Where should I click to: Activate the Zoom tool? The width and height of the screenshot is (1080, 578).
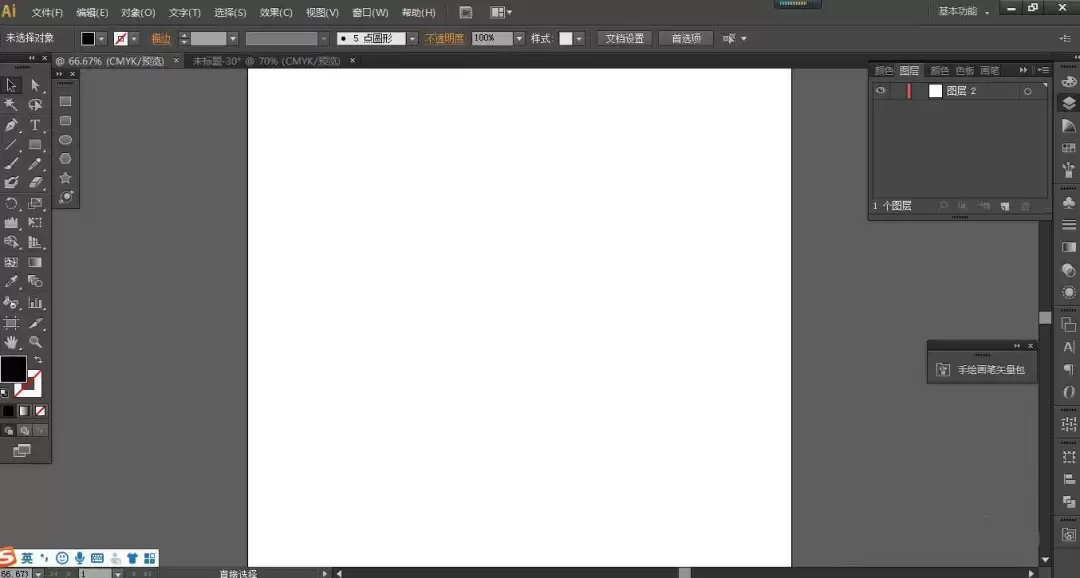(35, 342)
